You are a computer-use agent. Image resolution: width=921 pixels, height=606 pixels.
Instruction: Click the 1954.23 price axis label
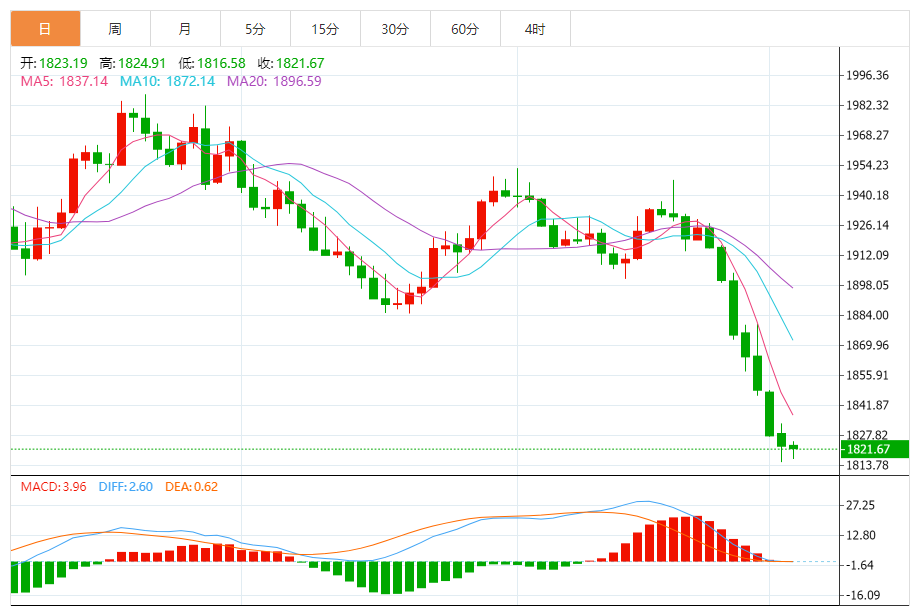click(867, 165)
